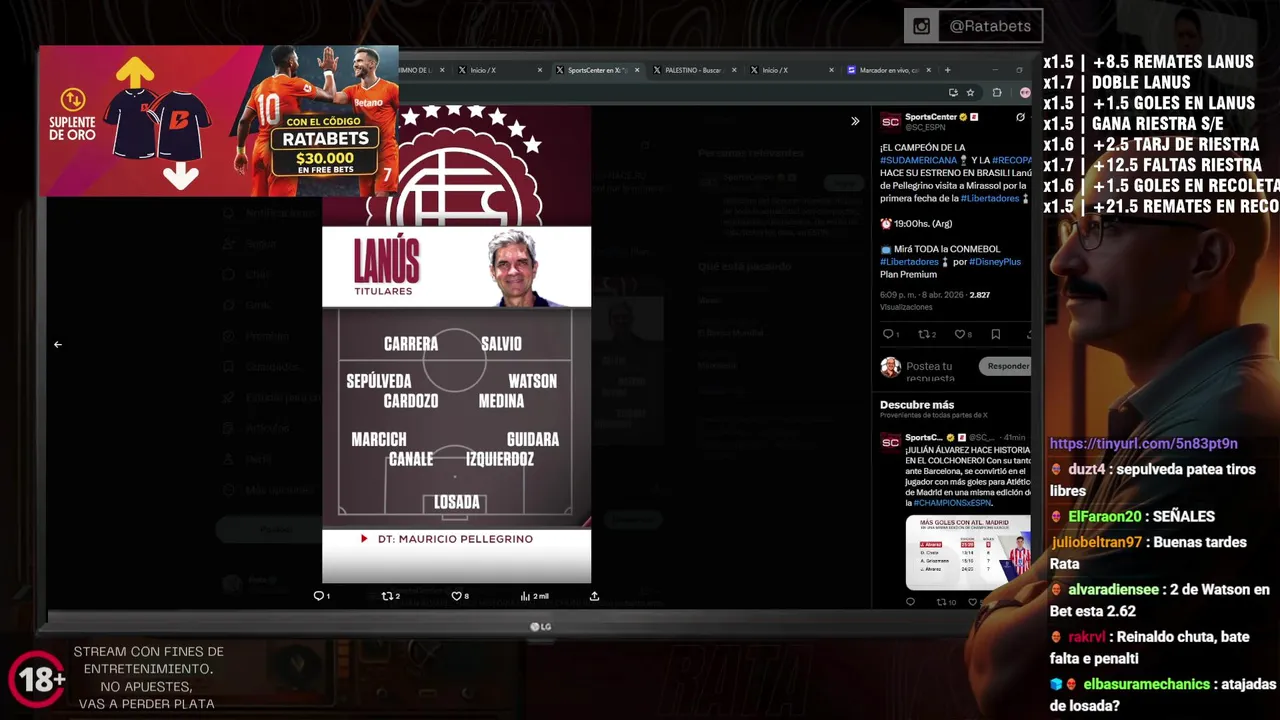Click the install/cast icon in address bar
The image size is (1280, 720).
click(953, 92)
